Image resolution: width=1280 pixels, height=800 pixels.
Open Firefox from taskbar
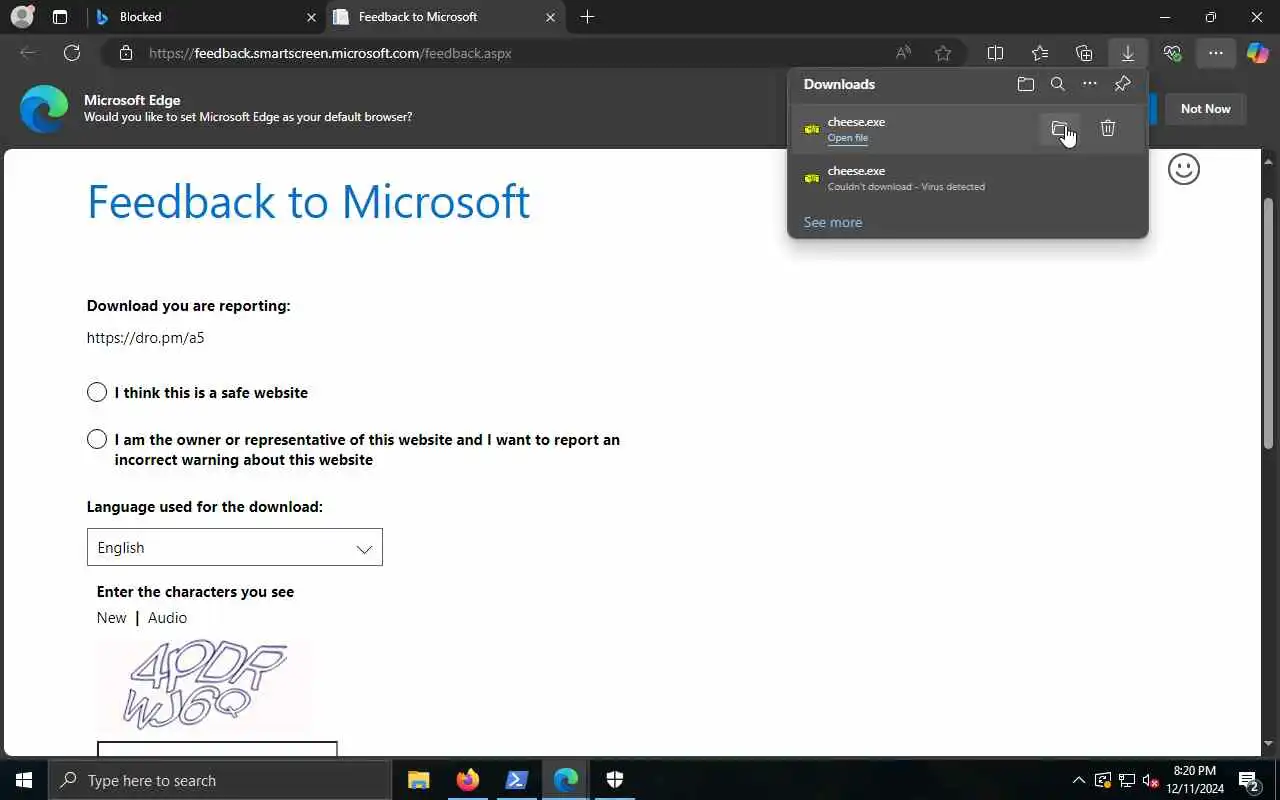click(x=468, y=780)
